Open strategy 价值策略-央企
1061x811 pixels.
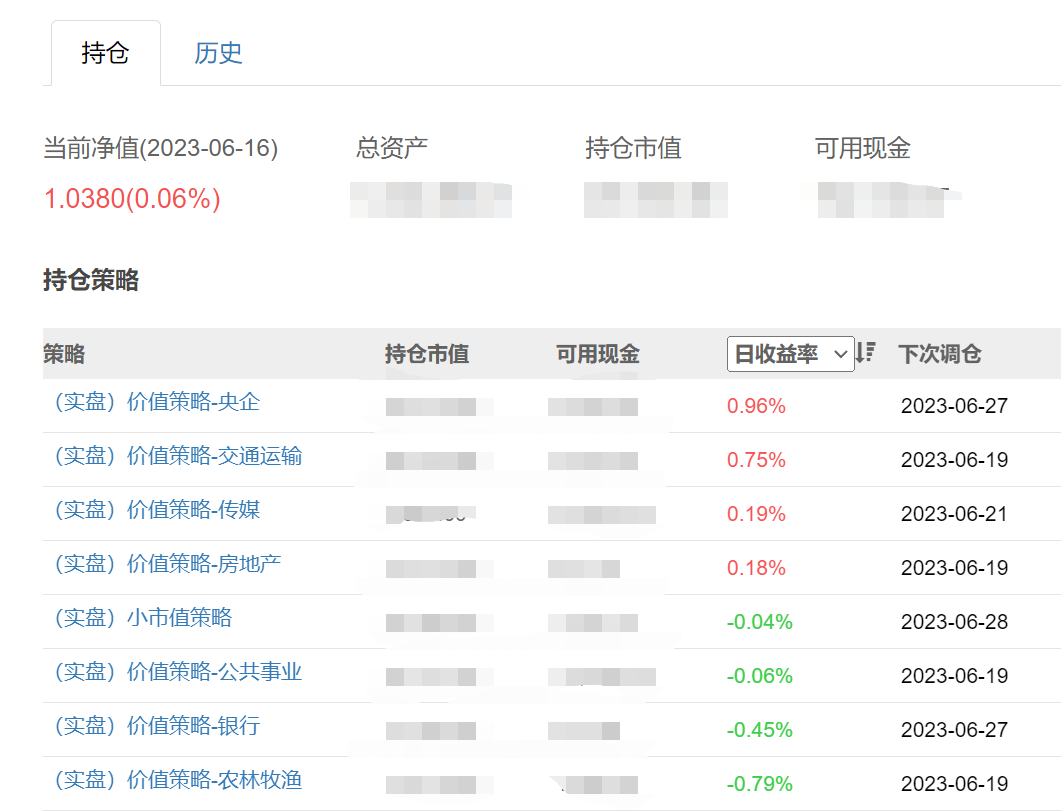coord(157,402)
